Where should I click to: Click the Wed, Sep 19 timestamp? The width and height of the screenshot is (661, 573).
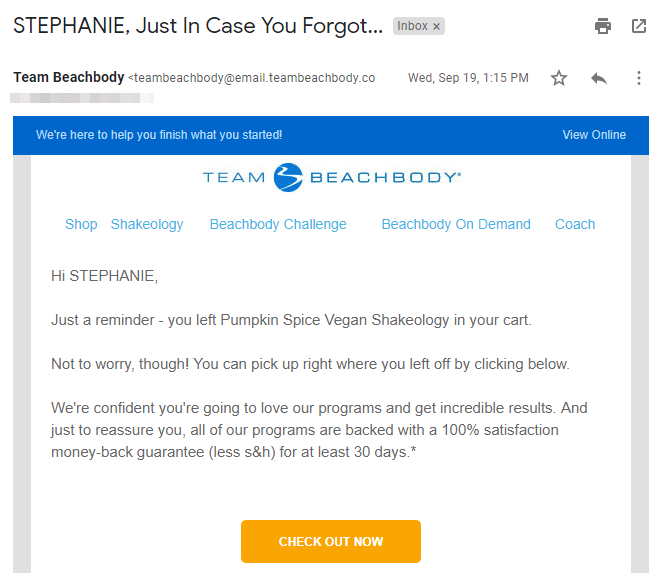468,78
